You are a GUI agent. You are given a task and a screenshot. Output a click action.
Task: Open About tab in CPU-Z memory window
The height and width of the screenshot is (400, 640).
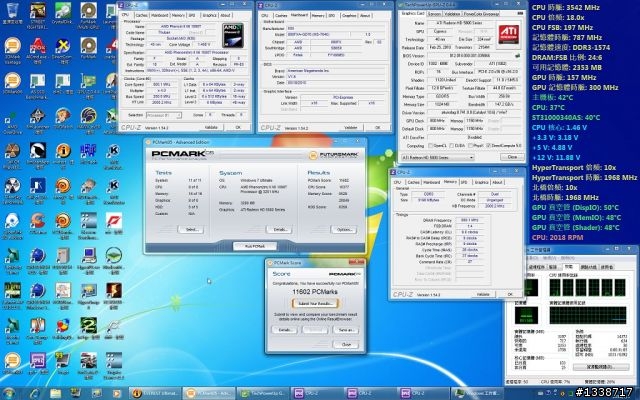pos(497,182)
